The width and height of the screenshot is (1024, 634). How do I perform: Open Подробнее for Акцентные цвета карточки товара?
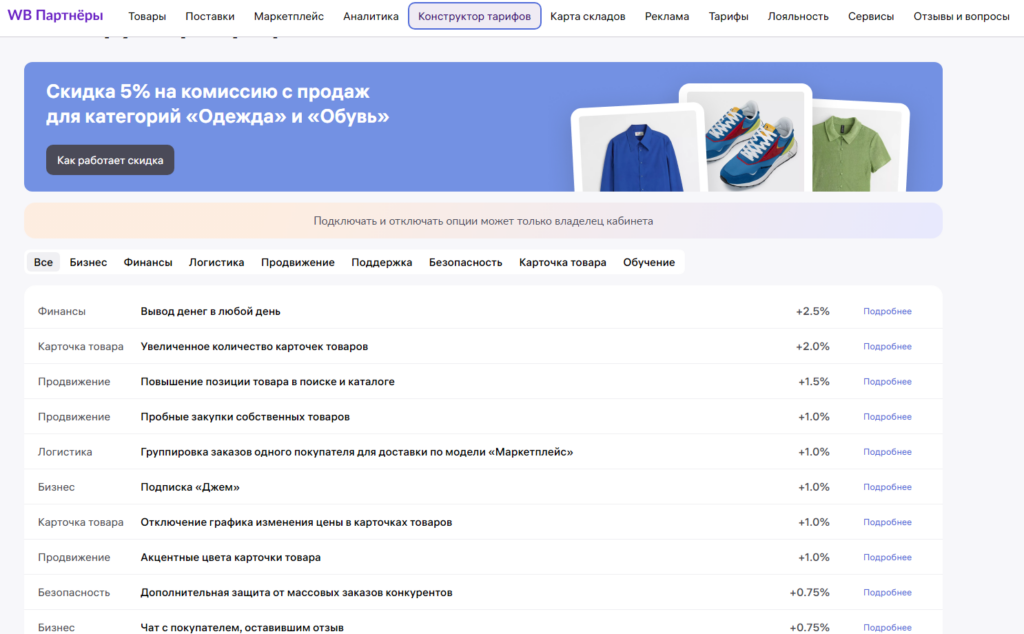(x=887, y=556)
